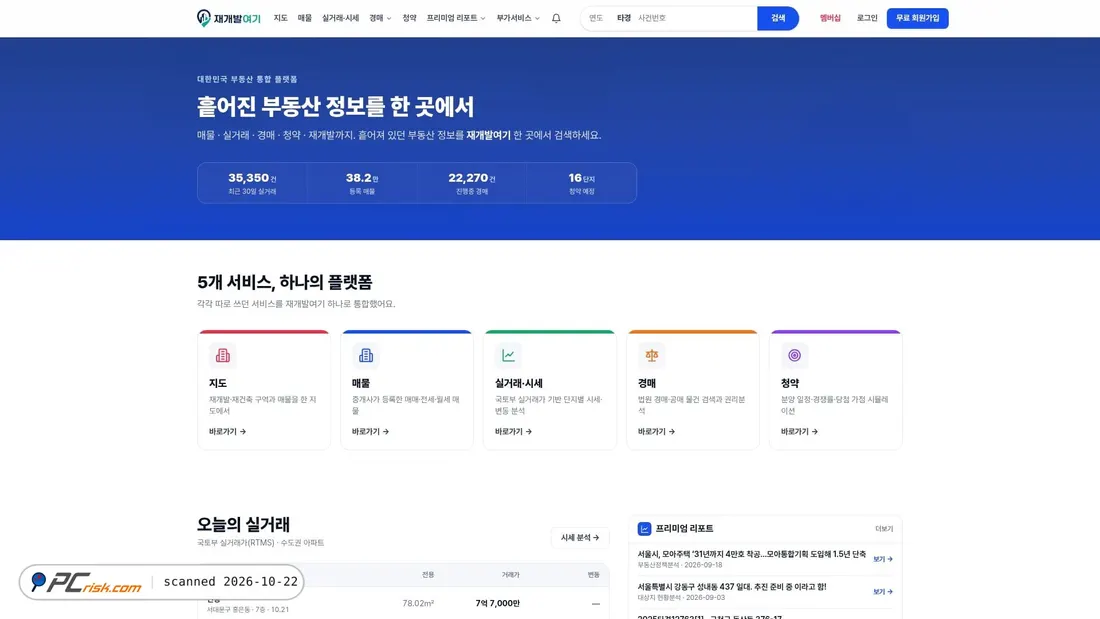Open the notification bell
Viewport: 1100px width, 619px height.
click(556, 18)
